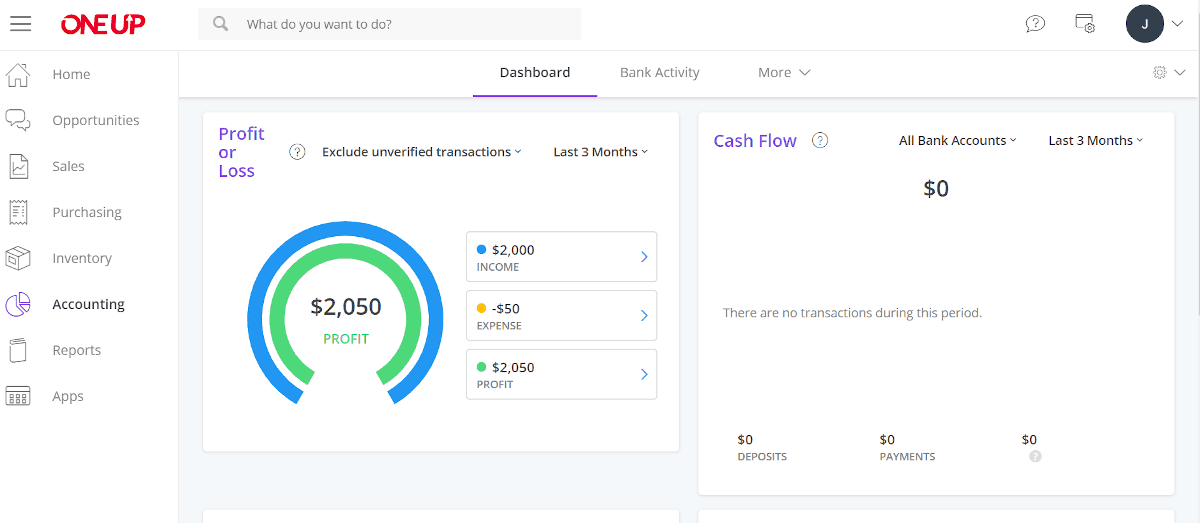Click the Opportunities speech bubbles icon
Viewport: 1200px width, 523px height.
pos(18,120)
